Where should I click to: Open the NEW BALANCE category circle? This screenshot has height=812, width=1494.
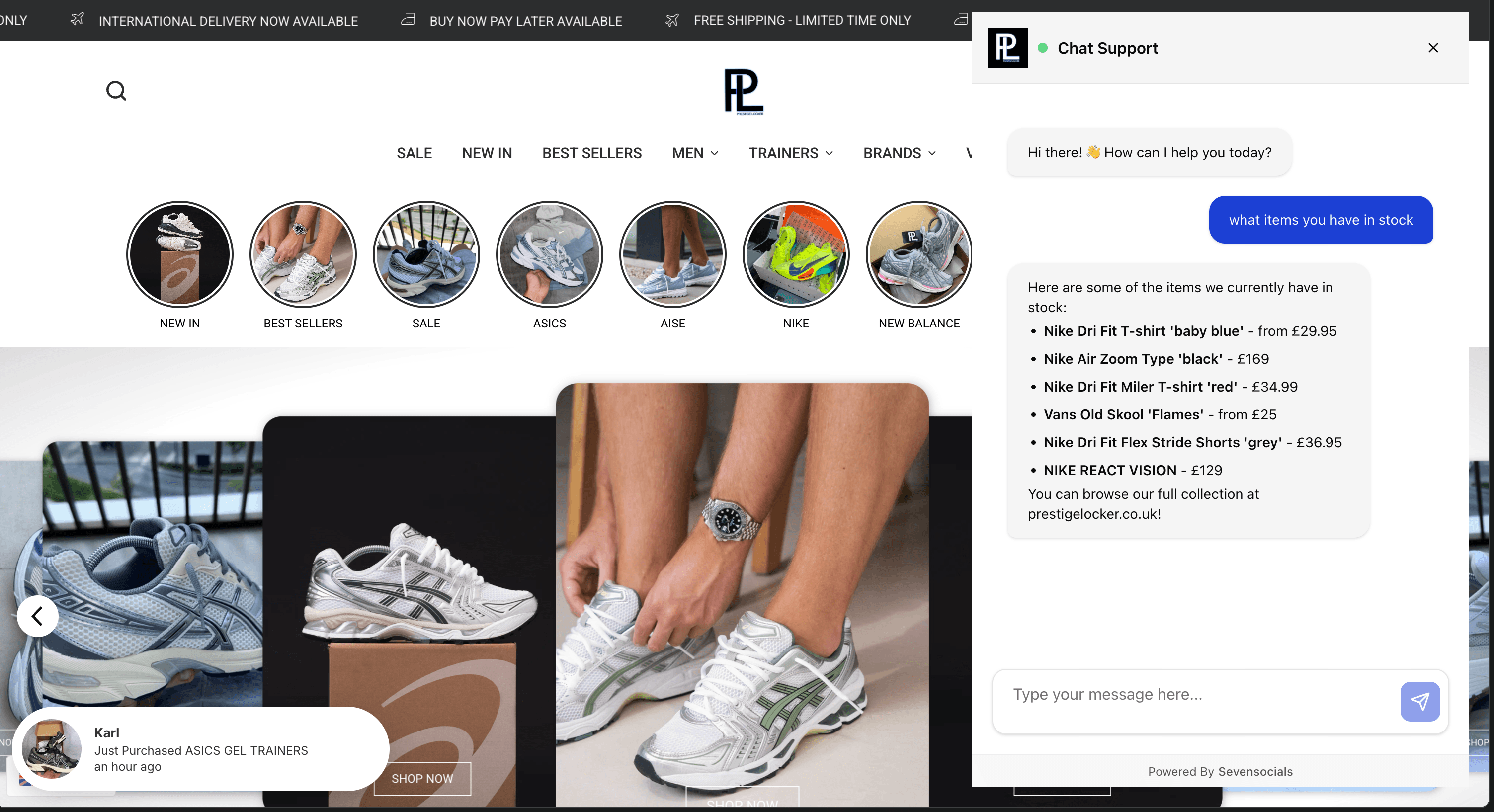click(x=918, y=254)
